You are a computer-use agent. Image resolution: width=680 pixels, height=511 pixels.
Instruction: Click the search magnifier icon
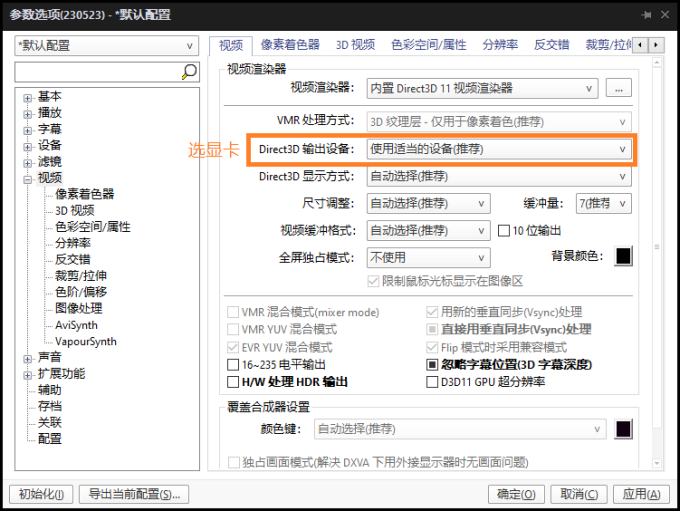click(x=189, y=72)
